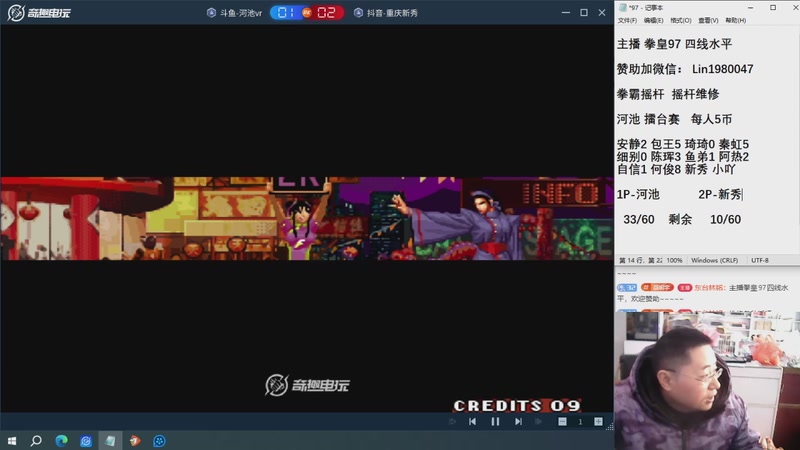Click the red score showing 02
800x450 pixels.
(x=327, y=13)
